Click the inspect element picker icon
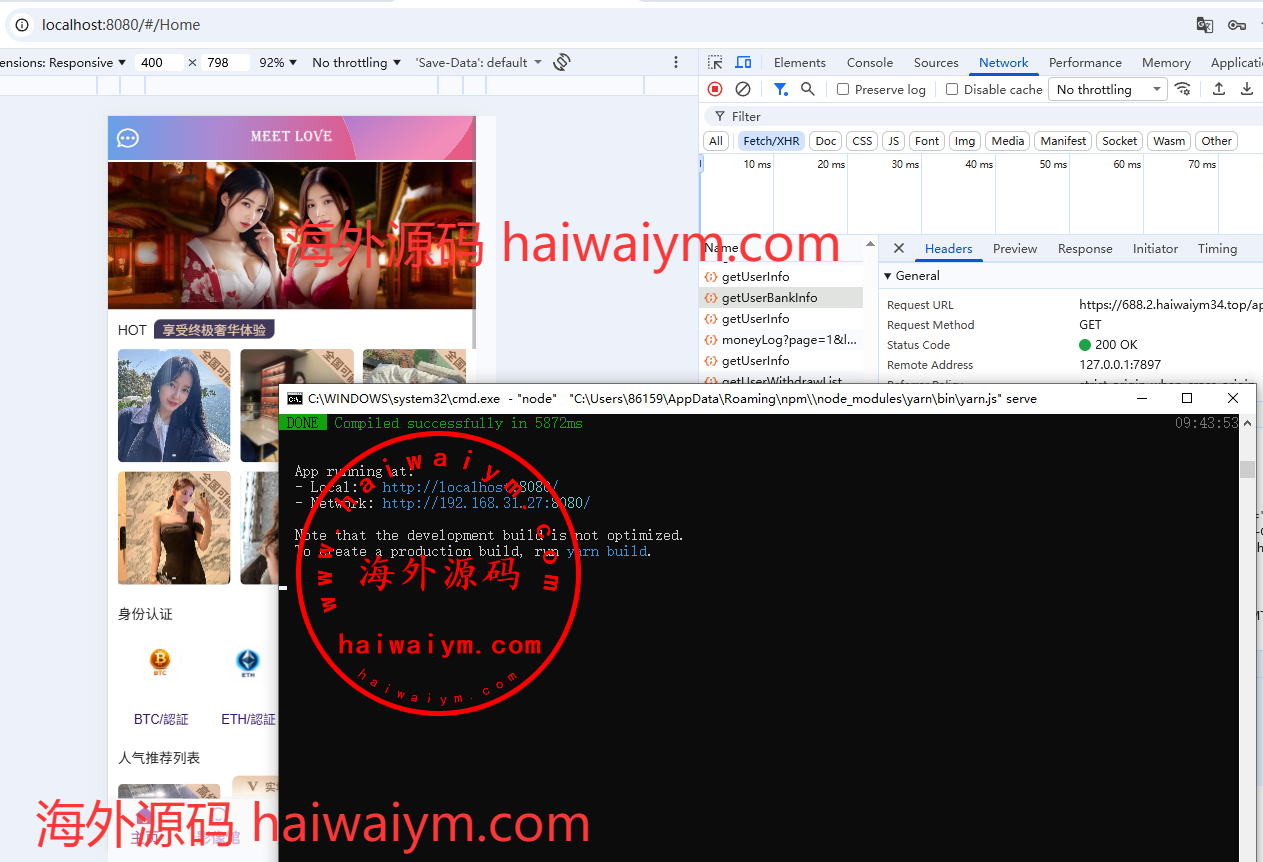Viewport: 1263px width, 862px height. click(715, 62)
